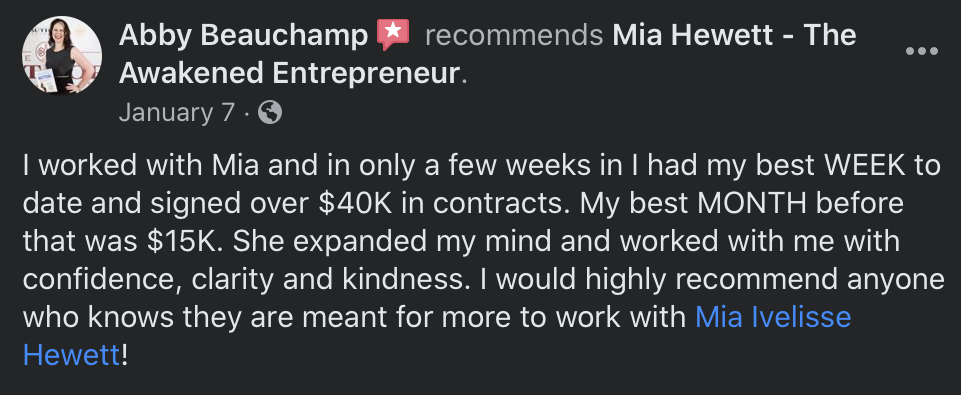Screen dimensions: 961x395
Task: Click the "Awakened Entrepreneur" page name text
Action: [289, 74]
